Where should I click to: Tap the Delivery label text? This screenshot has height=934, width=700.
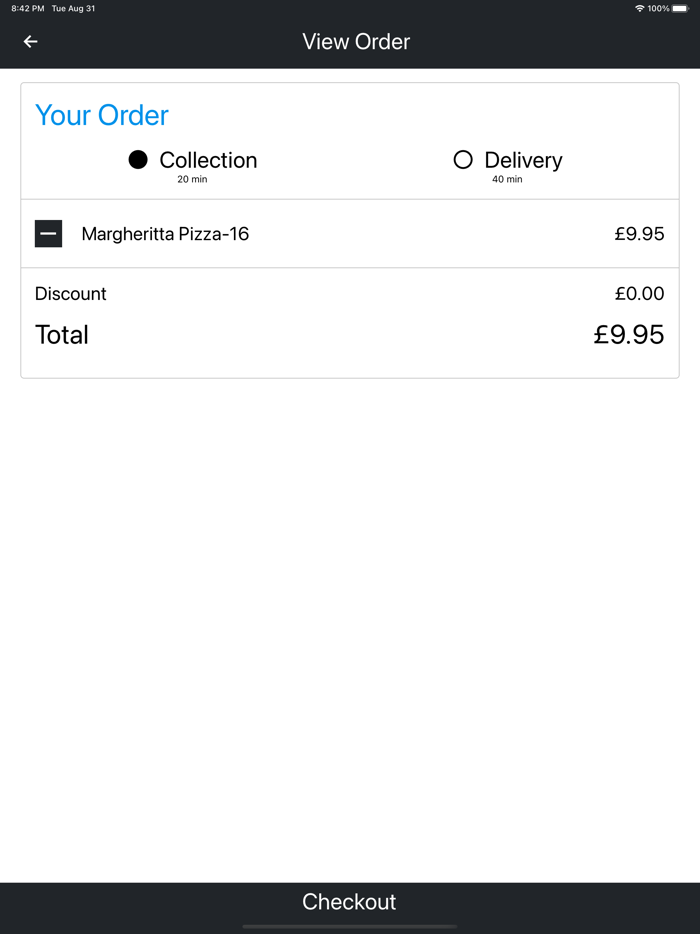[x=523, y=160]
